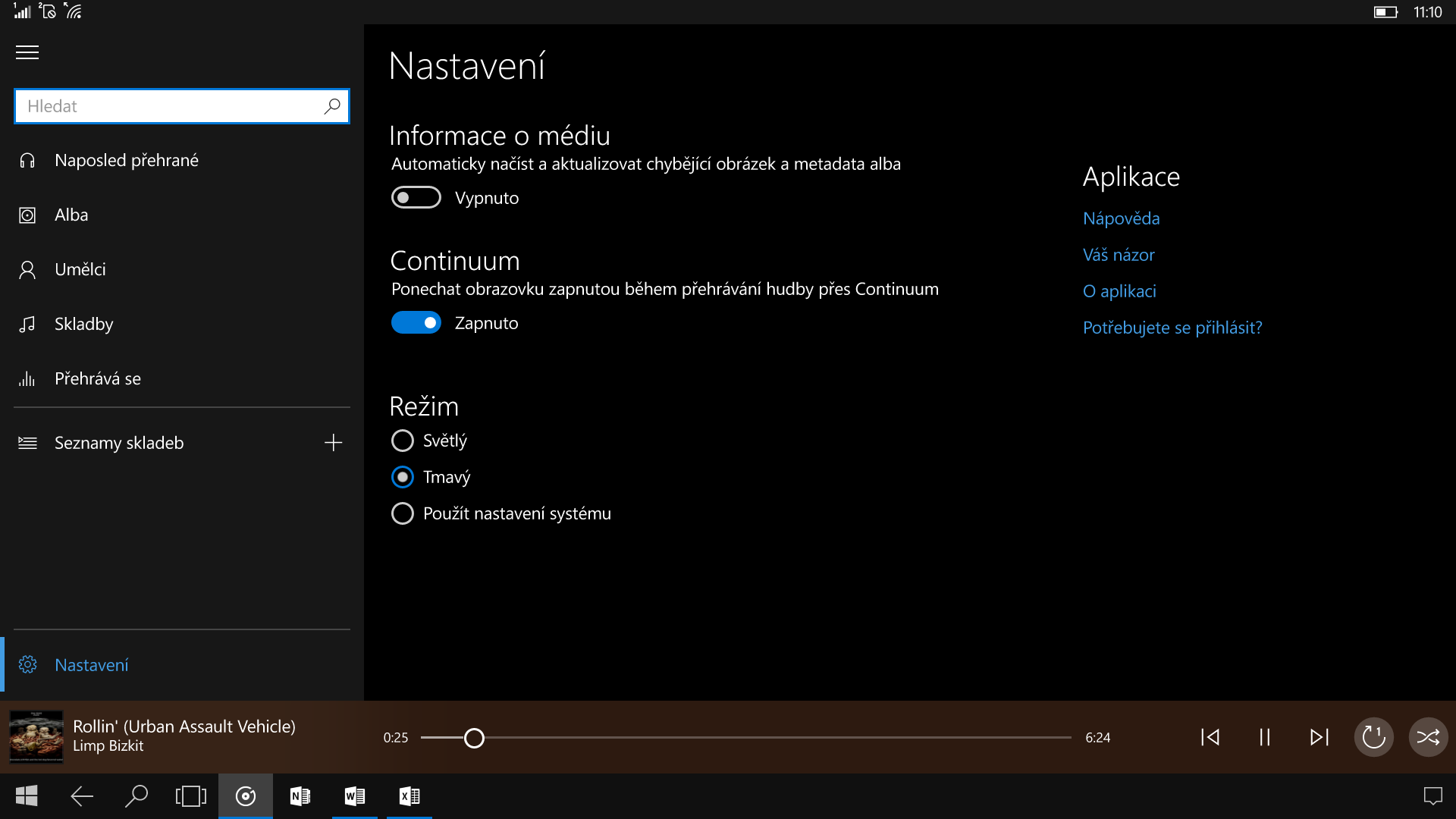This screenshot has height=819, width=1456.
Task: Open Skladby in the sidebar
Action: pos(85,324)
